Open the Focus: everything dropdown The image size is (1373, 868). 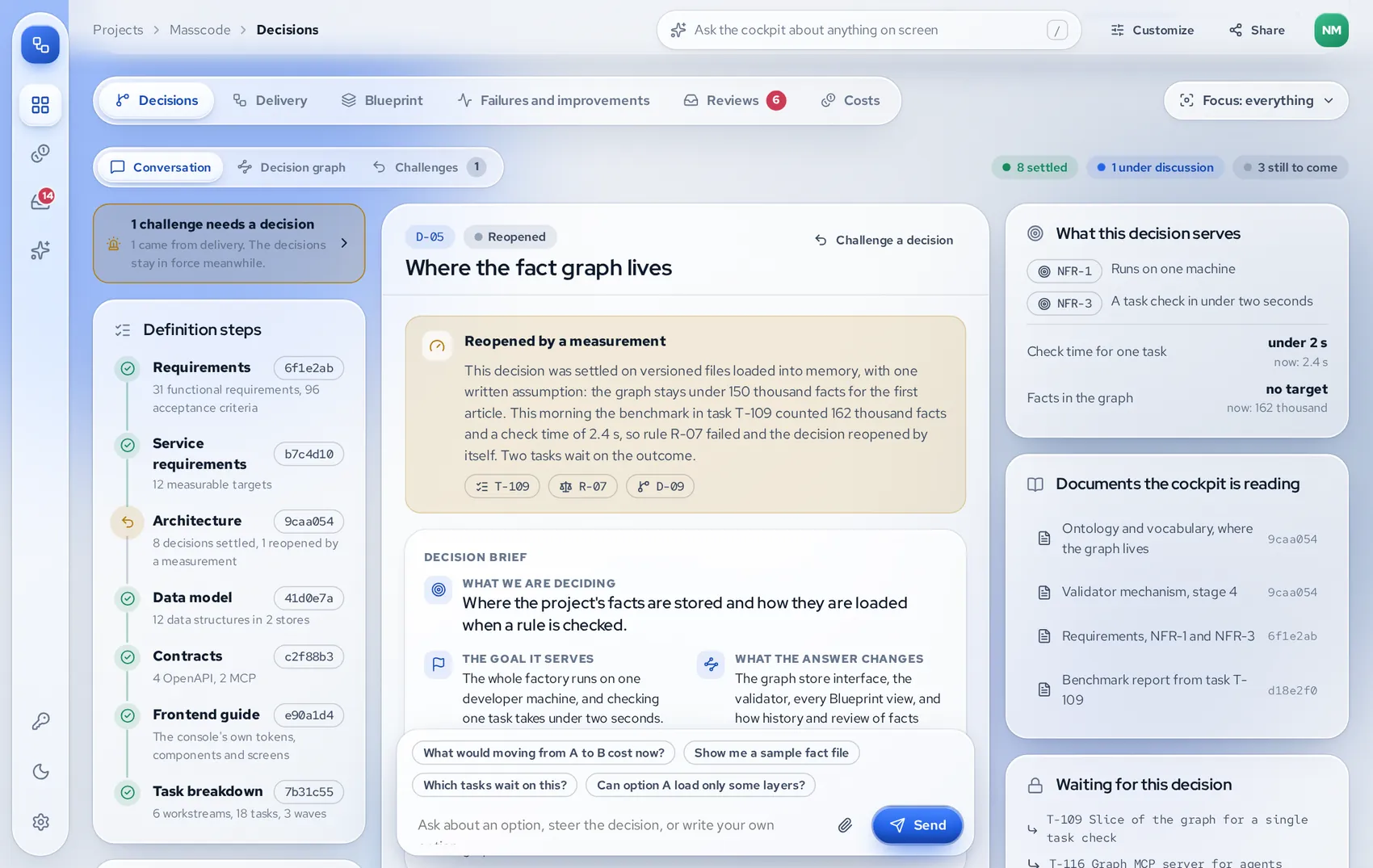pyautogui.click(x=1256, y=100)
